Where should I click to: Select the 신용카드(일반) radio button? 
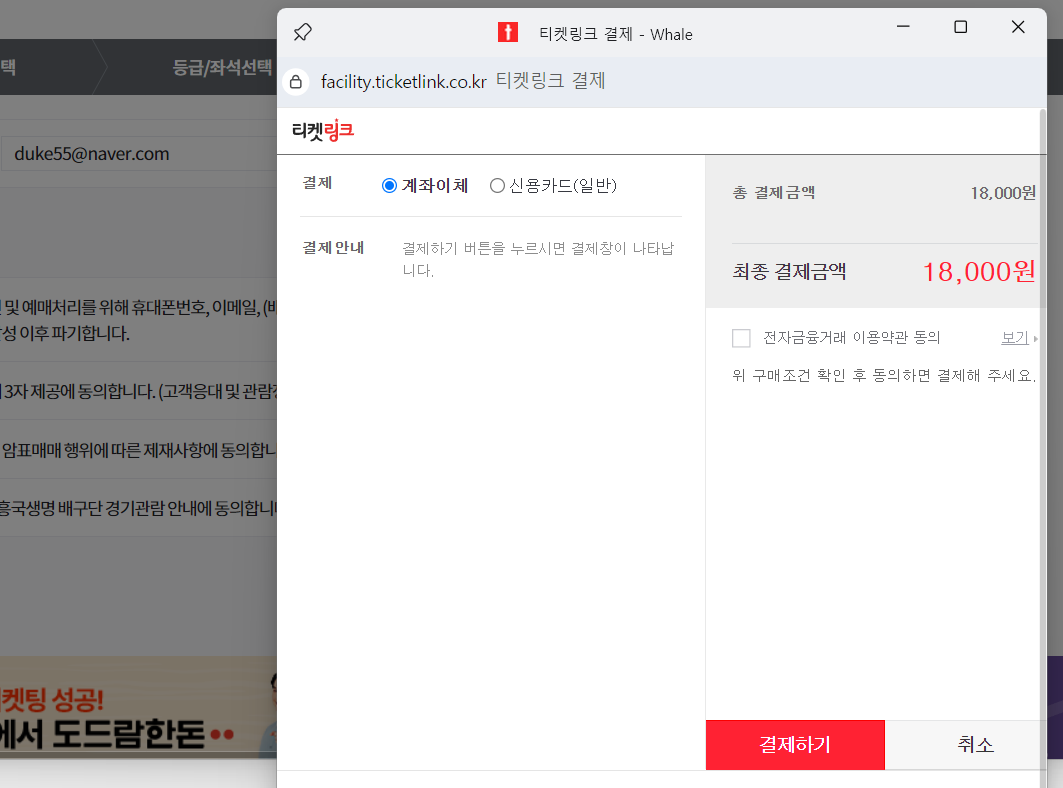[497, 186]
